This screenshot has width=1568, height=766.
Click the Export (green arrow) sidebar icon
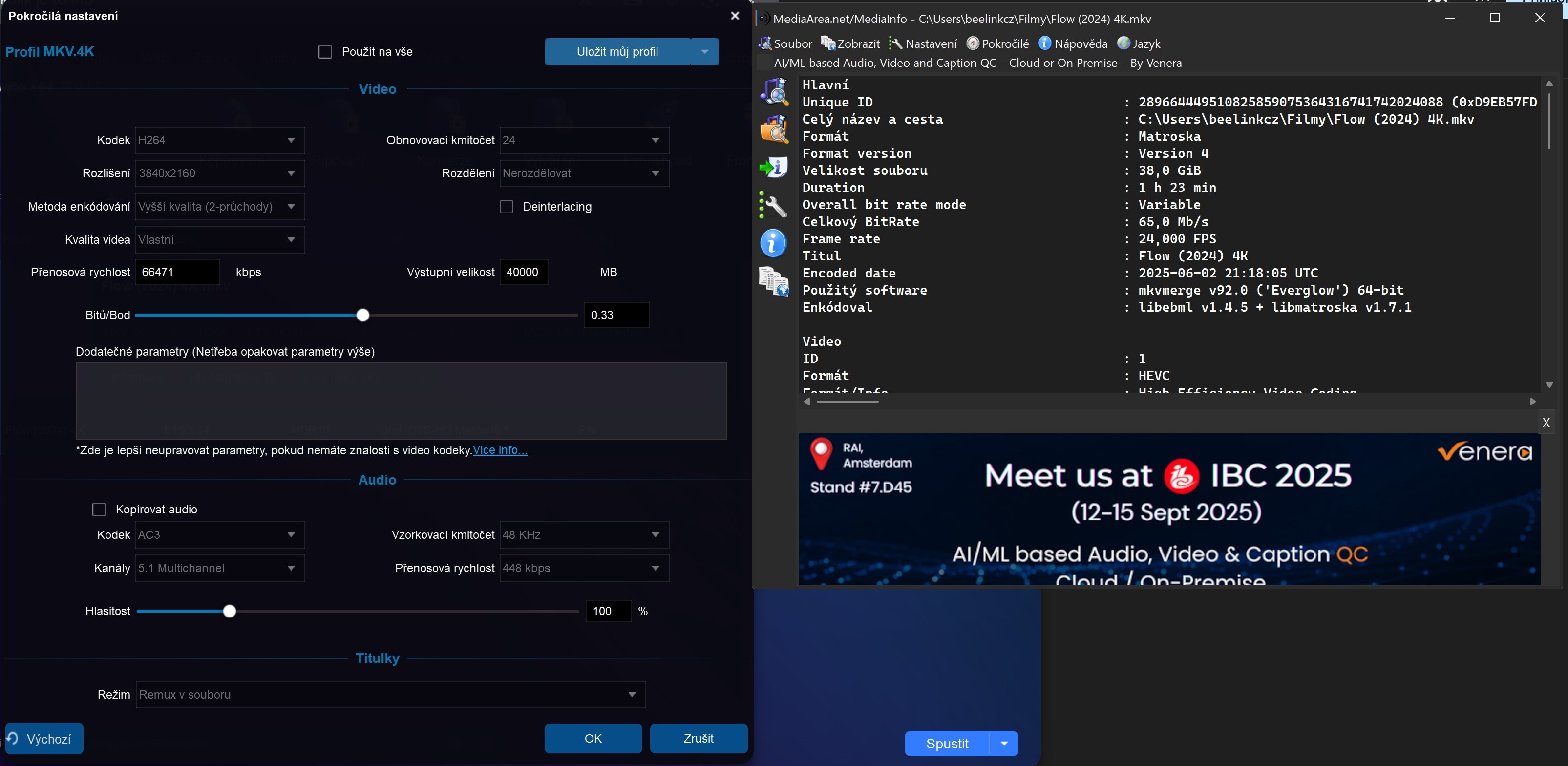[774, 167]
